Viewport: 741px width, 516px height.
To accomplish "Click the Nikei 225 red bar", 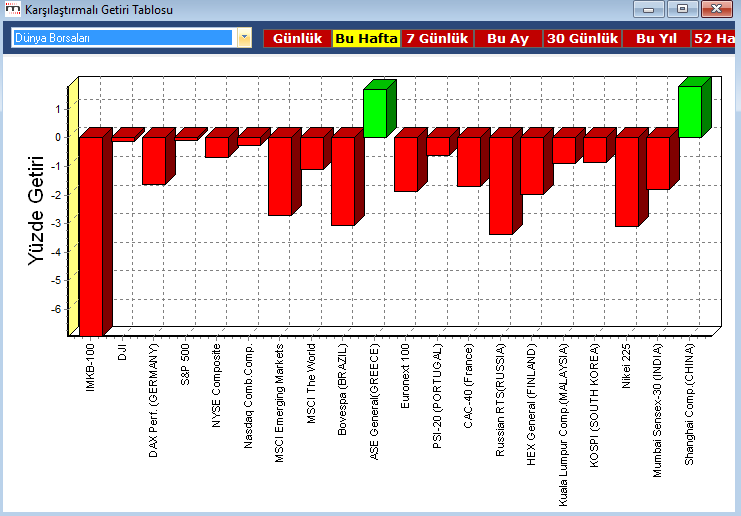I will point(627,182).
